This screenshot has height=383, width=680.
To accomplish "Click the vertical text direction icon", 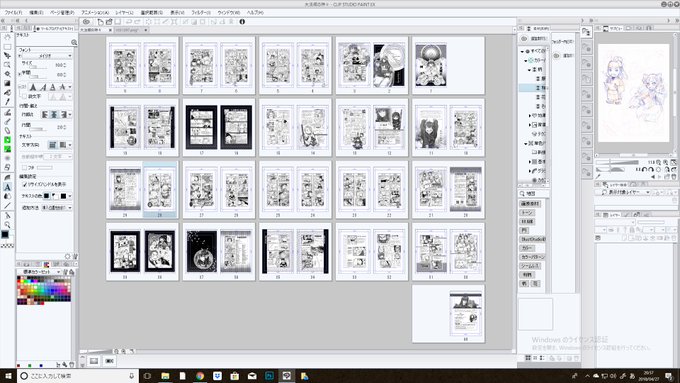I will point(62,145).
